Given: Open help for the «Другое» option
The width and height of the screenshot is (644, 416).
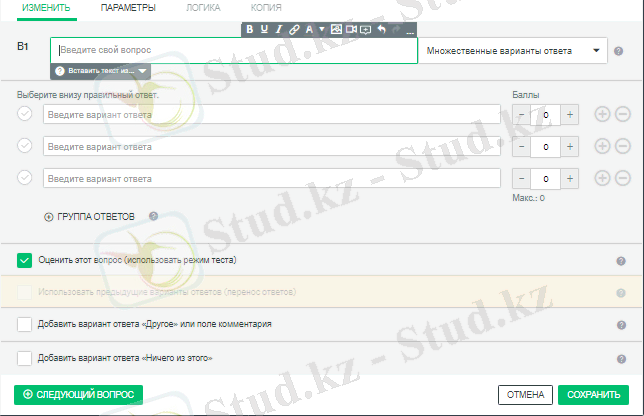Looking at the screenshot, I should click(x=621, y=325).
